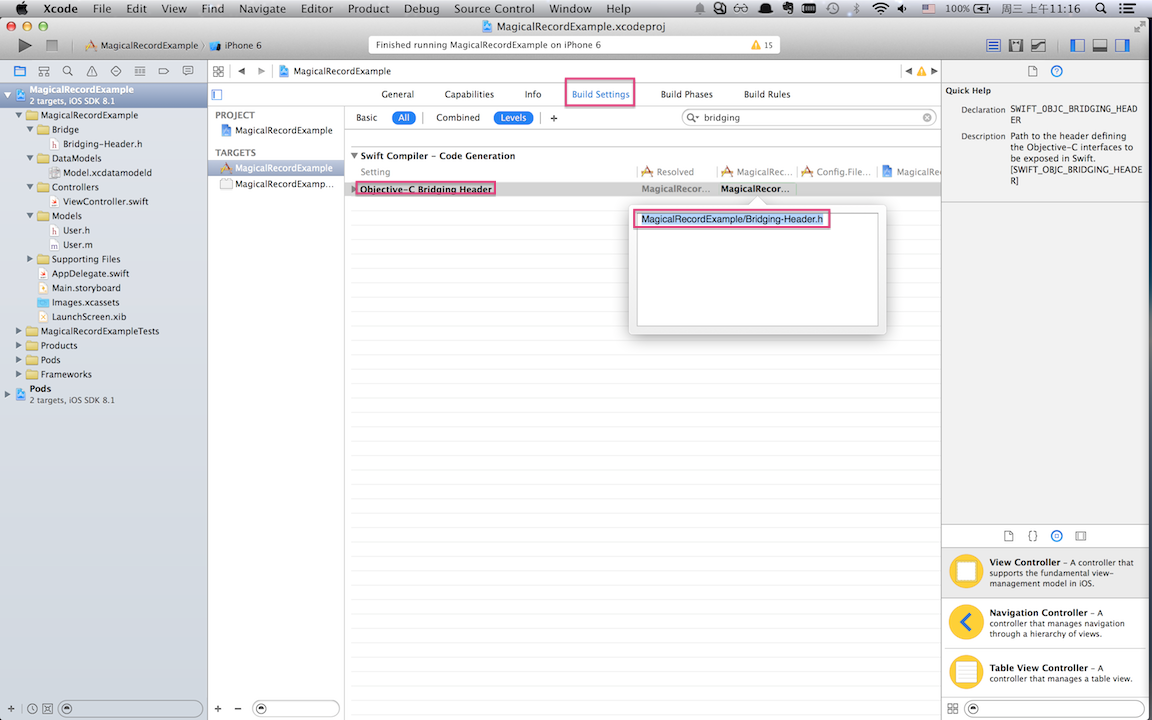This screenshot has width=1152, height=720.
Task: Collapse Swift Compiler - Code Generation section
Action: click(354, 156)
